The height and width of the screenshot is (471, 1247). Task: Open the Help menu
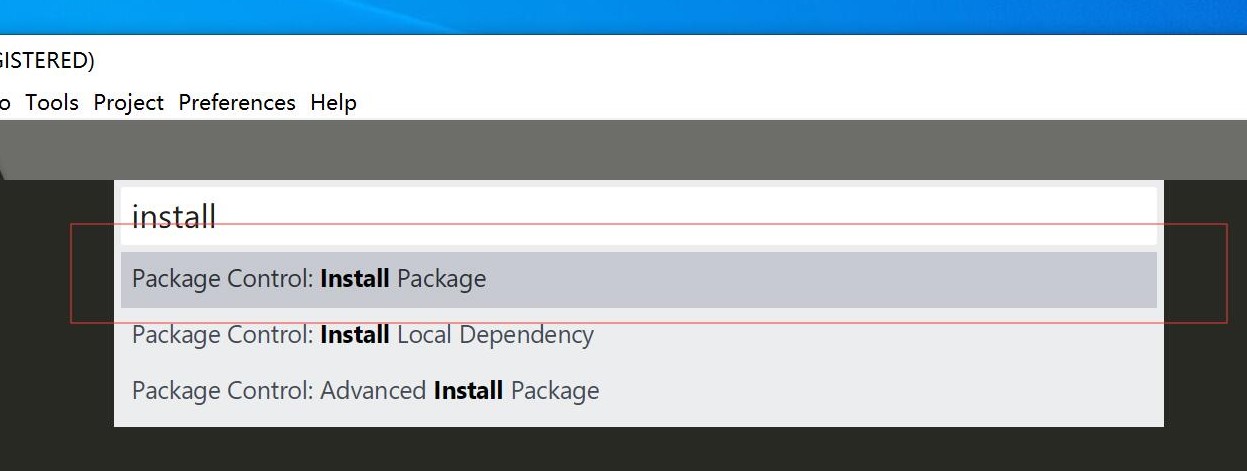coord(333,102)
